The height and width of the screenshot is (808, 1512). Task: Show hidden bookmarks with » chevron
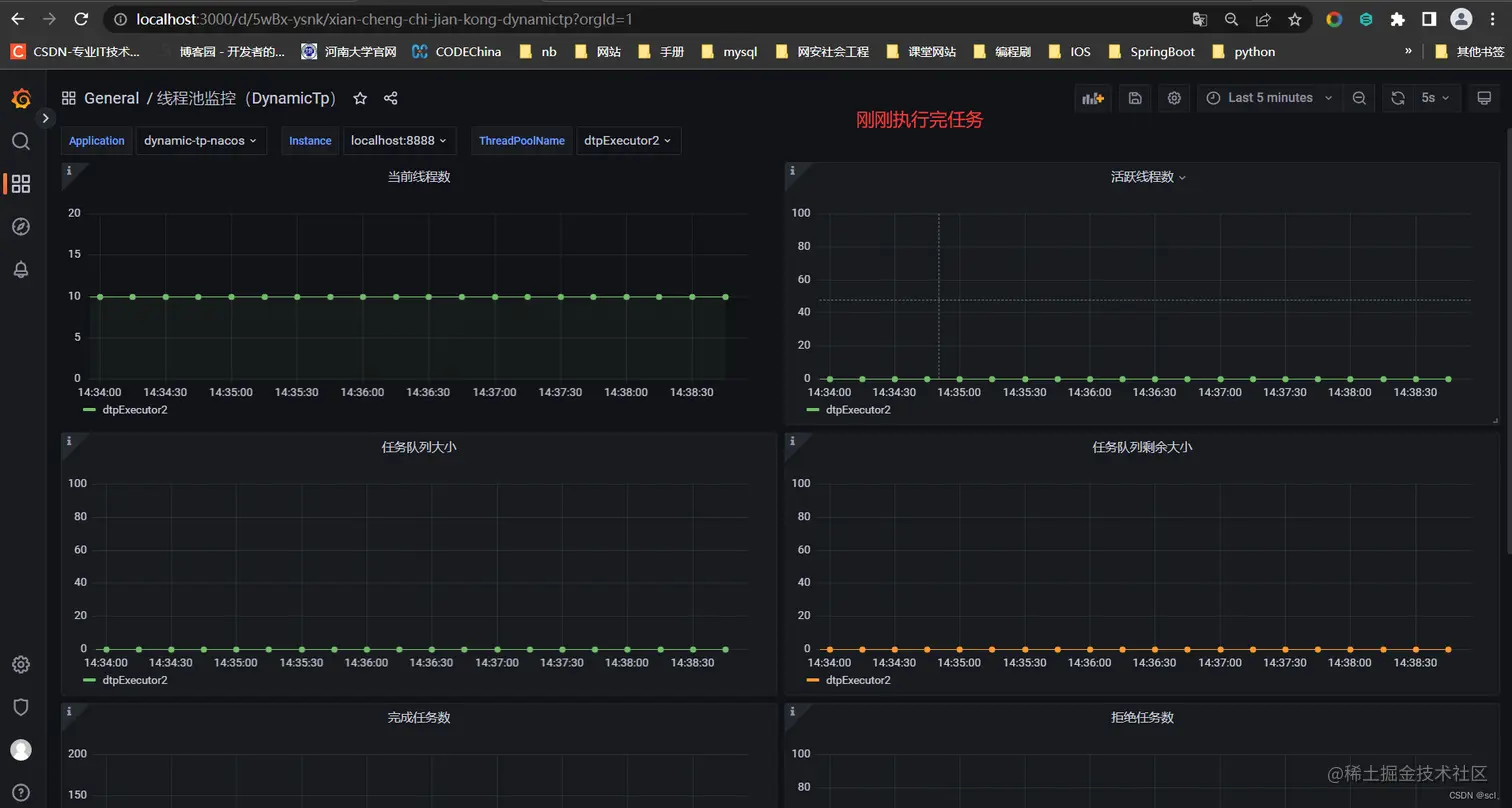[1408, 51]
